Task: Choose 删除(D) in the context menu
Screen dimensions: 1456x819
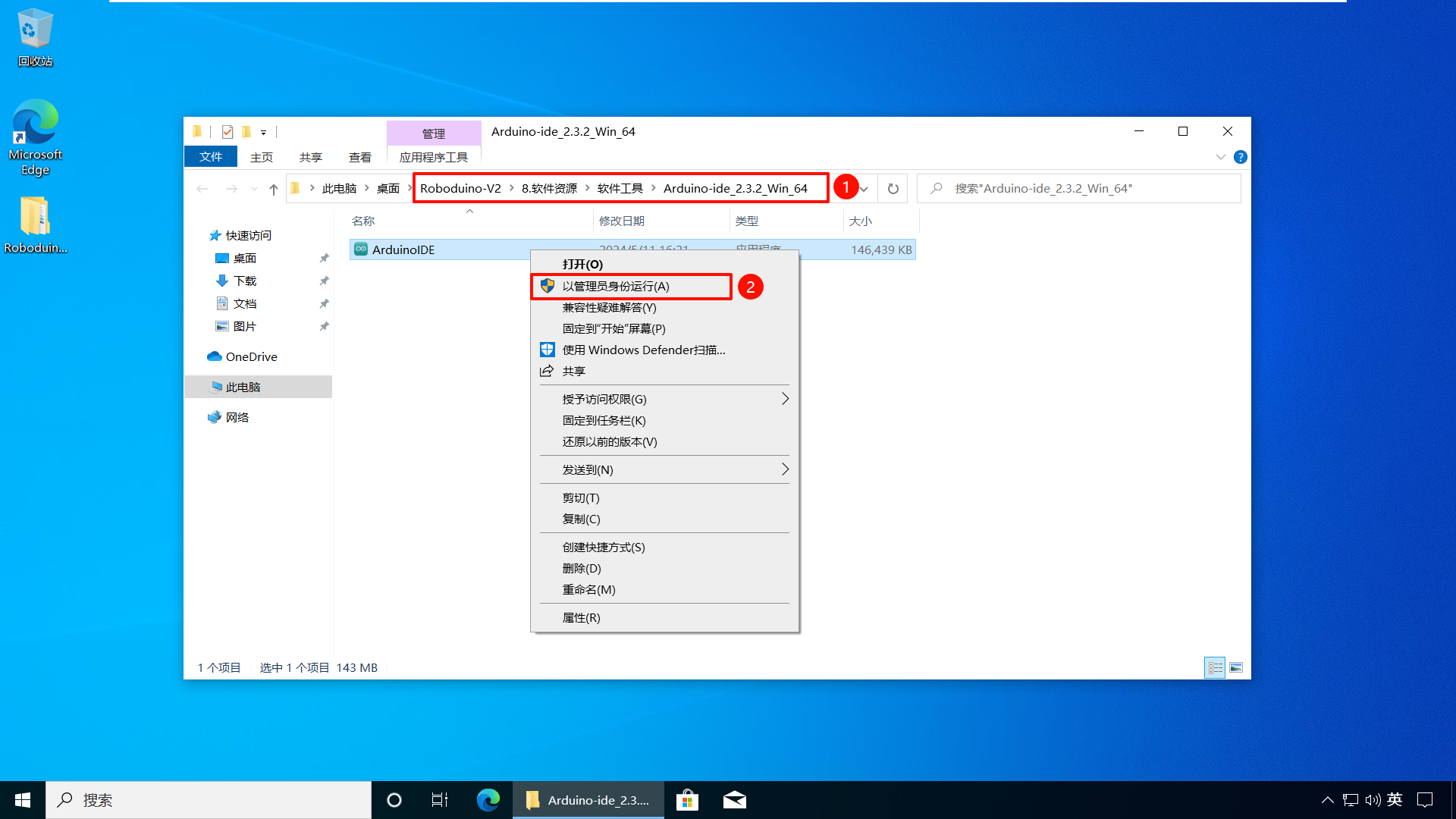Action: (x=664, y=569)
